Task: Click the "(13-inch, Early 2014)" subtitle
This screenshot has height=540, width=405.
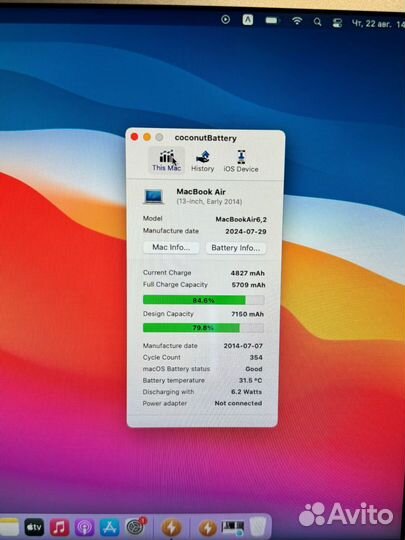Action: 209,201
